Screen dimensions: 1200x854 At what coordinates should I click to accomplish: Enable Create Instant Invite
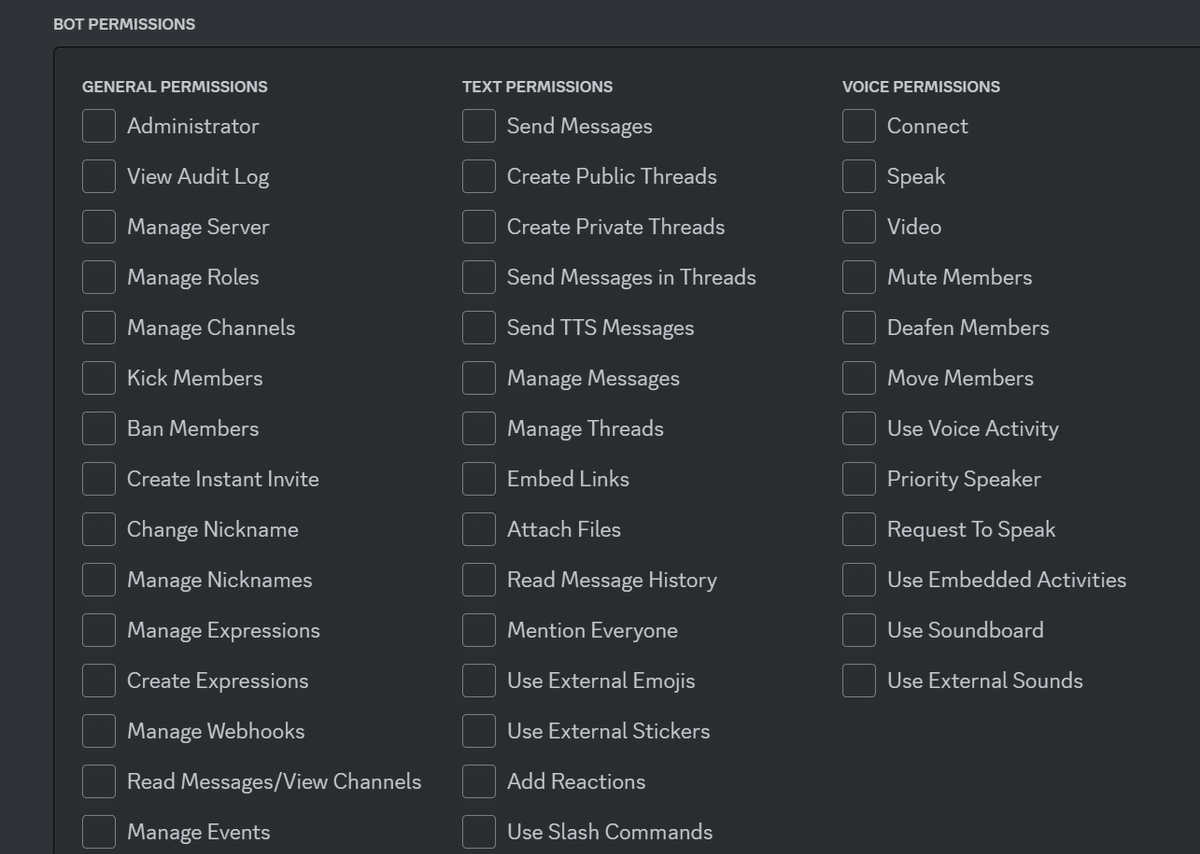(98, 479)
